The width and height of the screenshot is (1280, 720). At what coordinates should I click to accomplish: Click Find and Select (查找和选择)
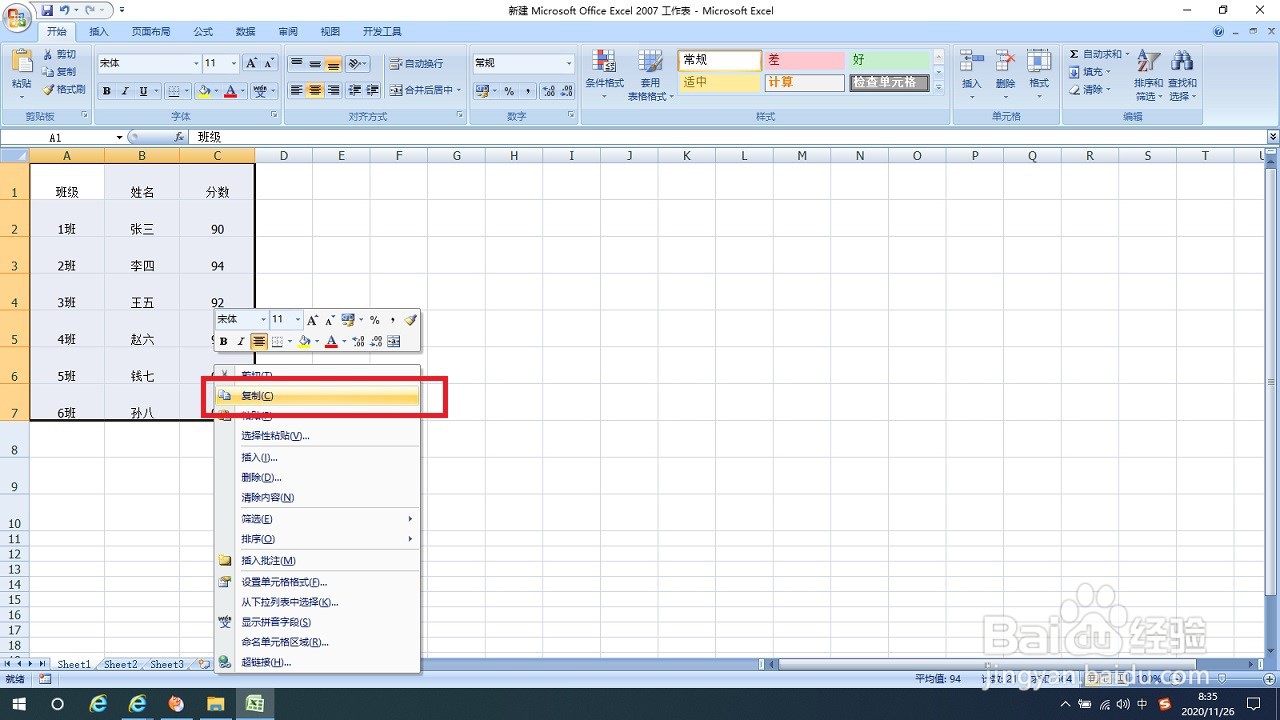pos(1182,75)
